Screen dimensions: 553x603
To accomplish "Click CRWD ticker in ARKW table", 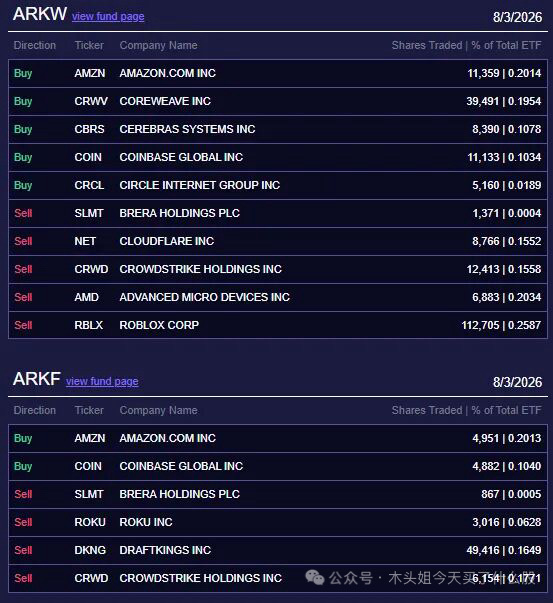I will coord(92,269).
